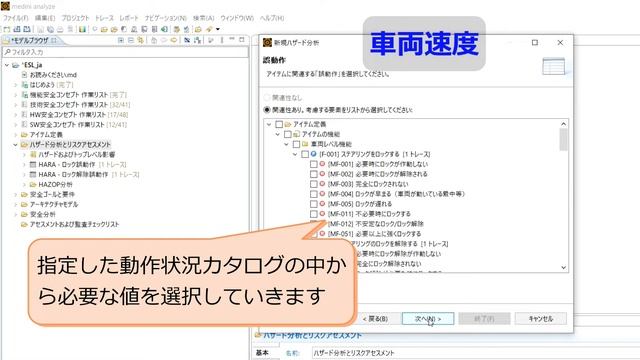Click Collapse All in Model Browser toolbar

pyautogui.click(x=131, y=40)
